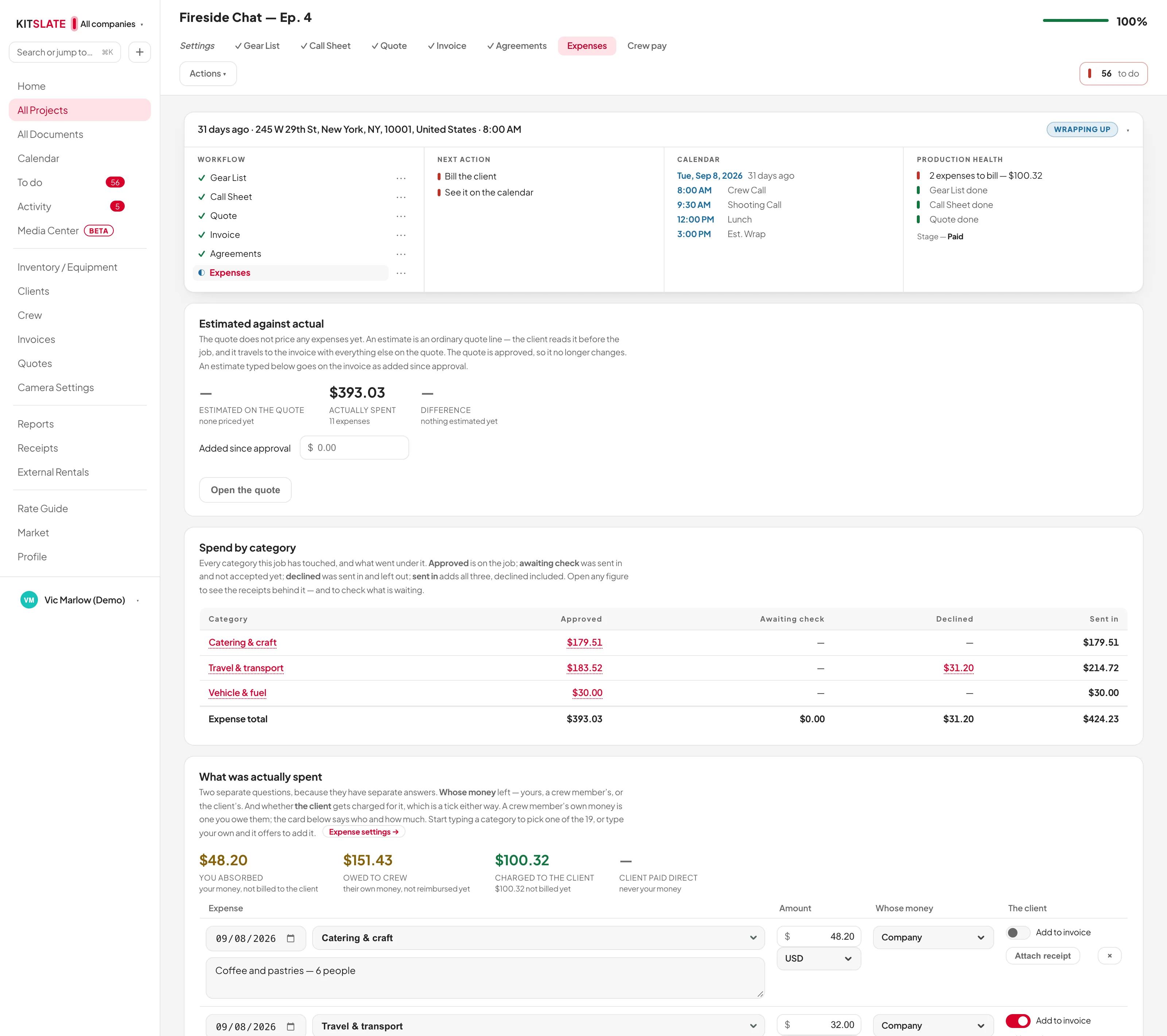1167x1036 pixels.
Task: Click the VM avatar for Vic Marlow
Action: pyautogui.click(x=29, y=600)
